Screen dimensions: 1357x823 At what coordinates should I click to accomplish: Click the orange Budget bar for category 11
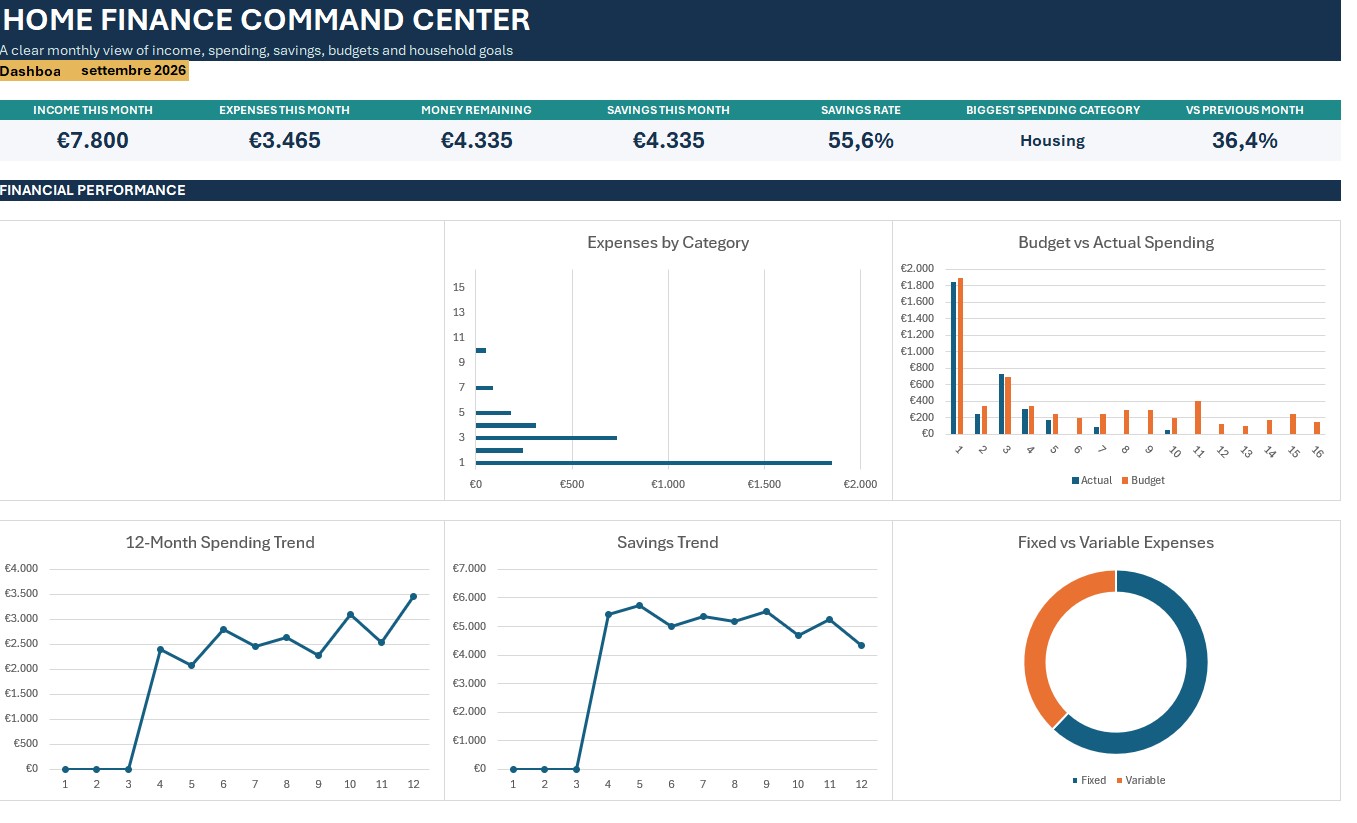click(x=1198, y=417)
